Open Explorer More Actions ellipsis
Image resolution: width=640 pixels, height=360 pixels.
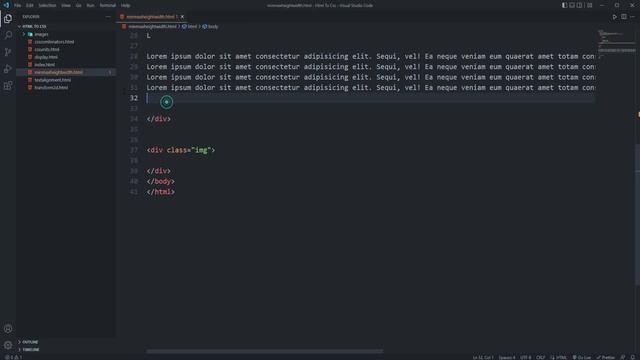pyautogui.click(x=108, y=17)
